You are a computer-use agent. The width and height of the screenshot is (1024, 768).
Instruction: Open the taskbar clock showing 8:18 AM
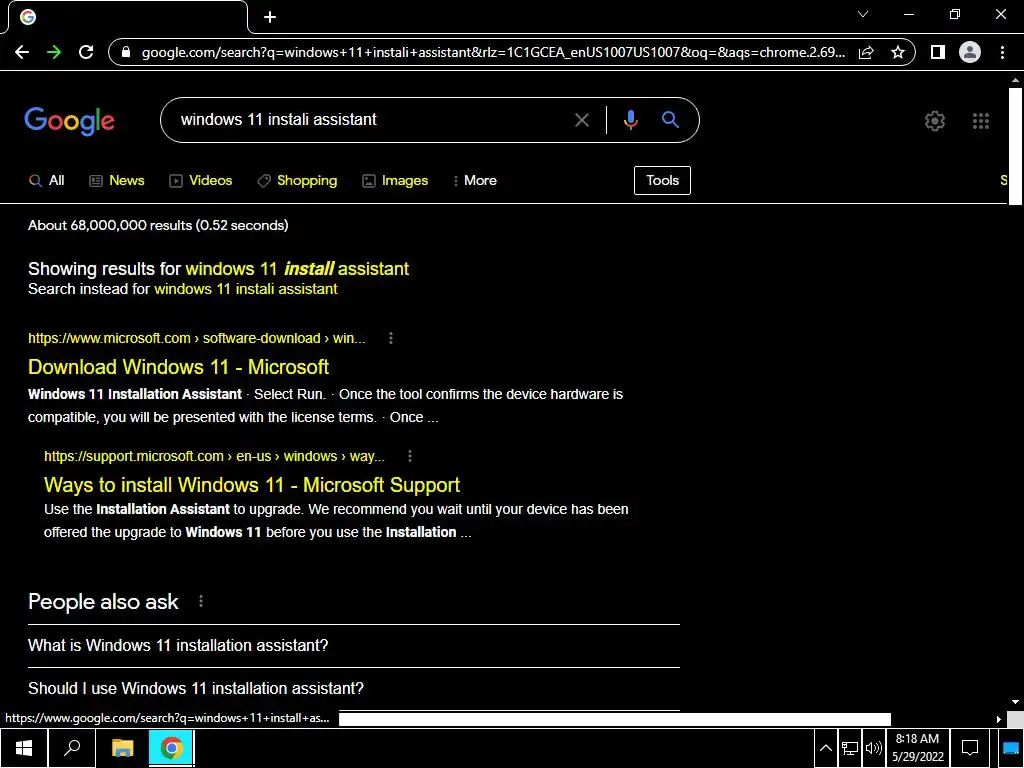[918, 748]
